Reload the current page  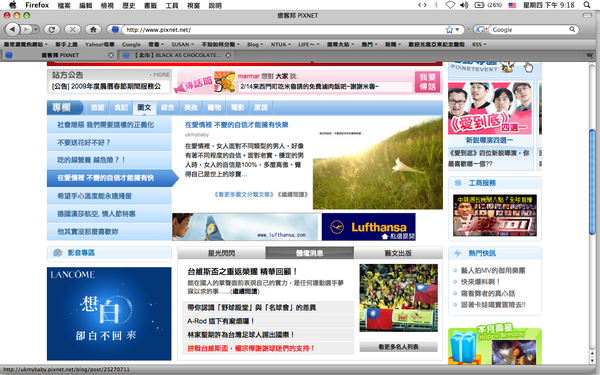pyautogui.click(x=52, y=29)
